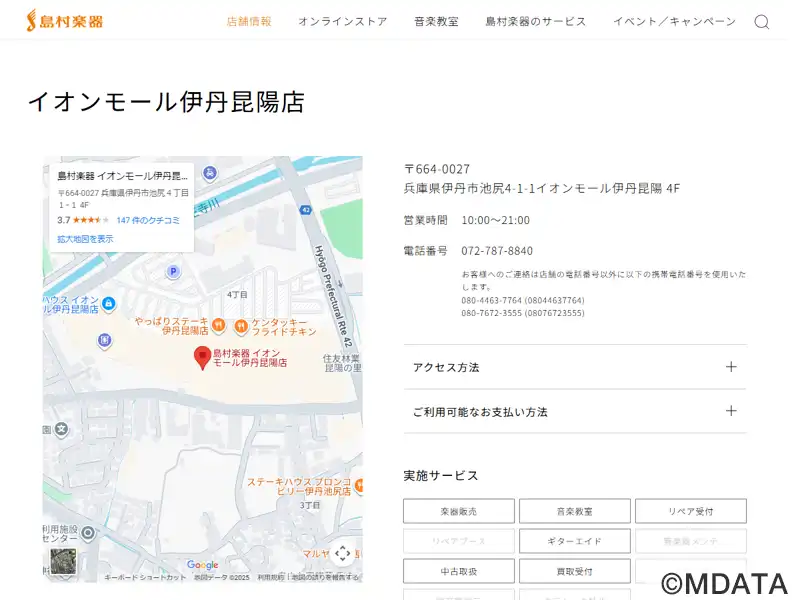
Task: Click the school 文 marker on map
Action: pyautogui.click(x=62, y=429)
